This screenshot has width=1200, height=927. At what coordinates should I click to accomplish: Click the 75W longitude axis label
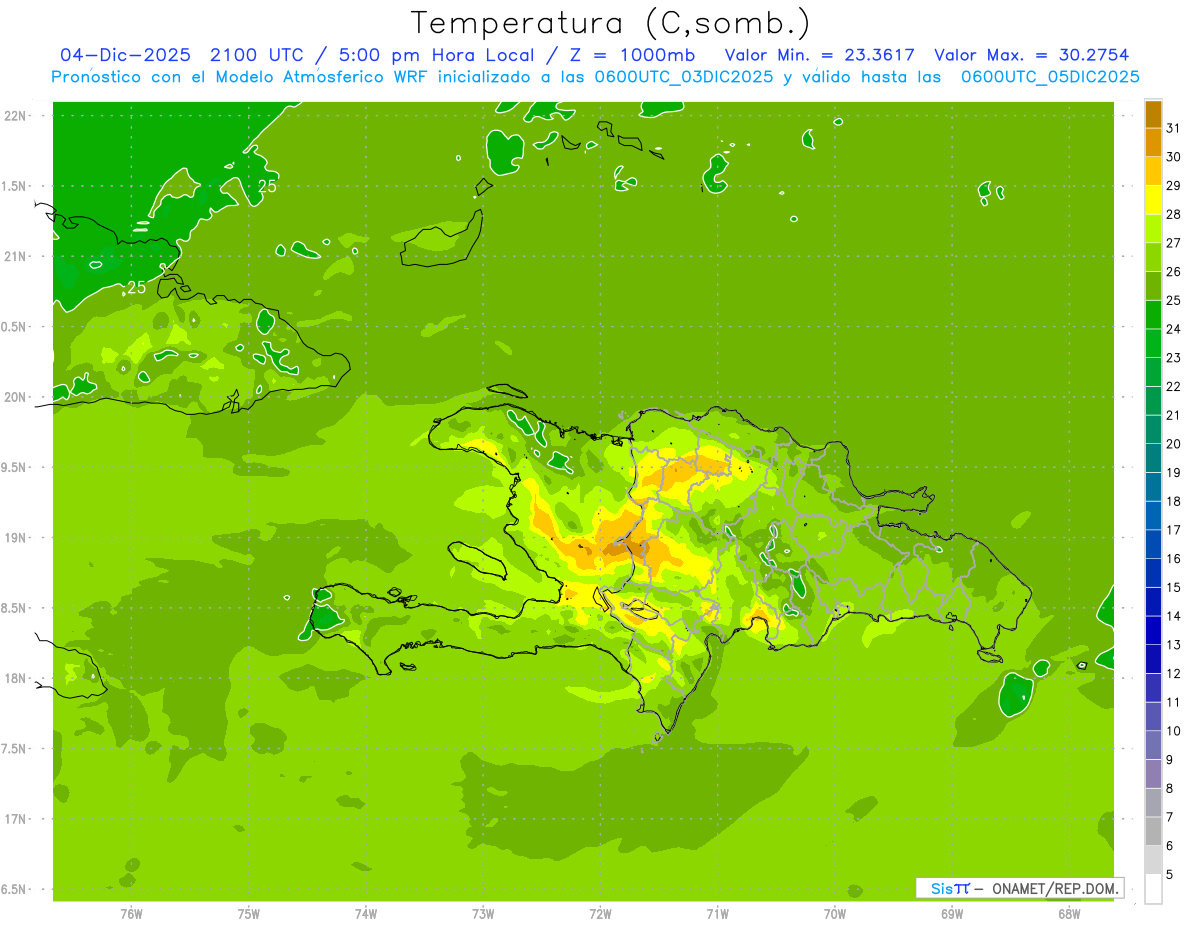[248, 913]
